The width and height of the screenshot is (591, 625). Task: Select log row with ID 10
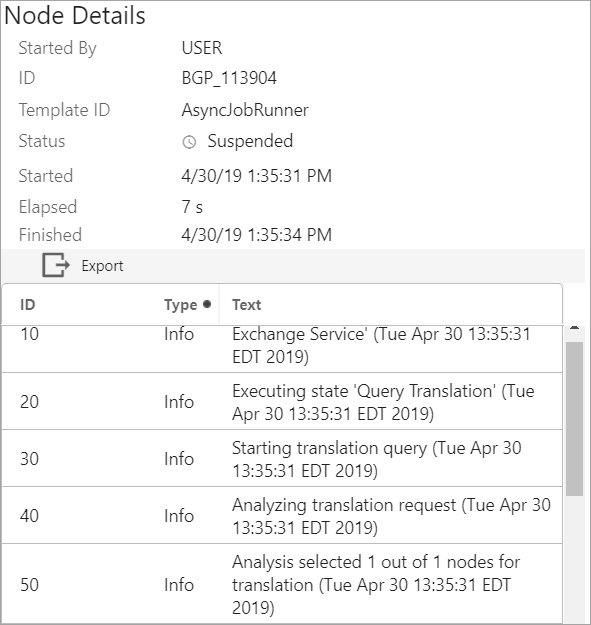282,349
